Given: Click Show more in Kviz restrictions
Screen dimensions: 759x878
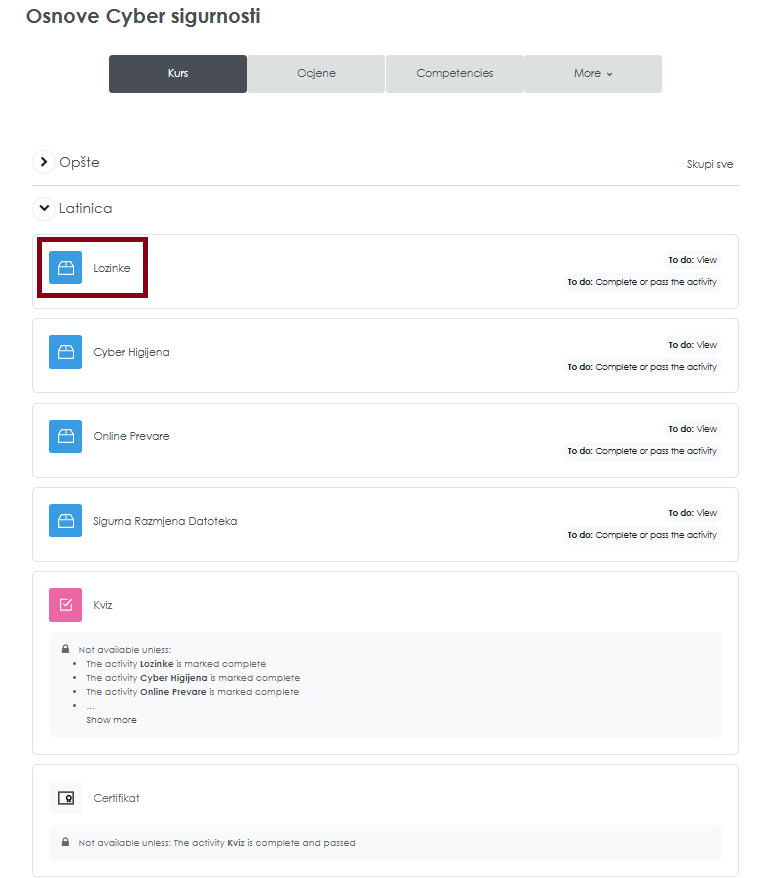Looking at the screenshot, I should pyautogui.click(x=111, y=720).
